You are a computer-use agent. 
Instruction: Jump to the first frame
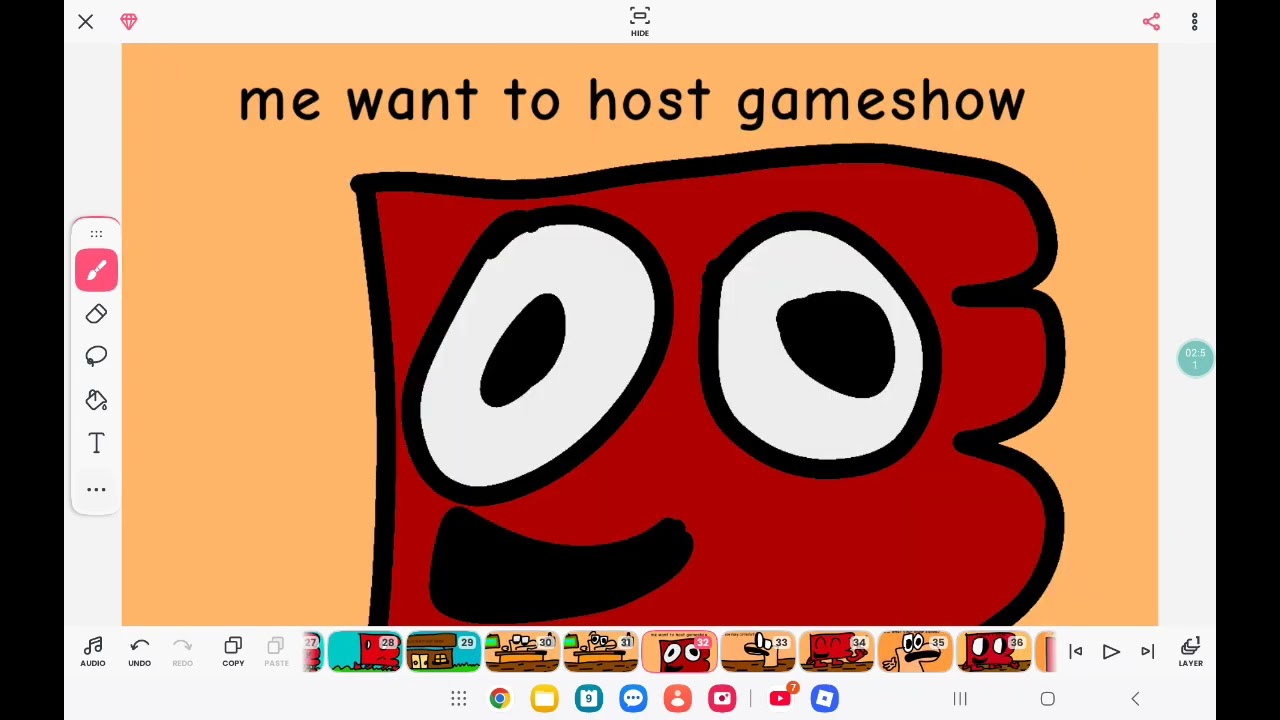[x=1076, y=652]
